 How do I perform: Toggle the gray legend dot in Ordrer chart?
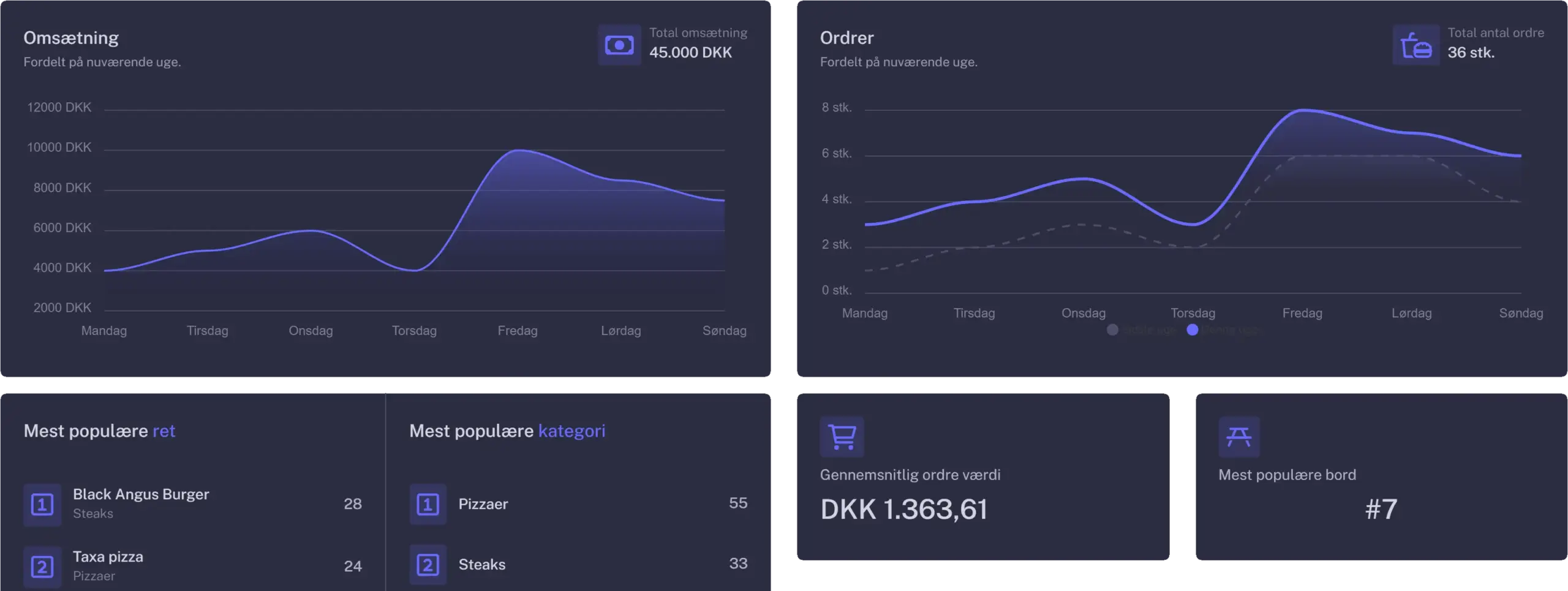[x=1113, y=329]
